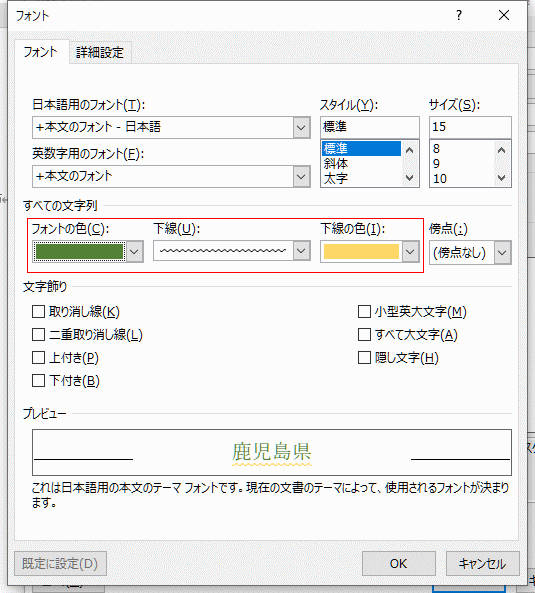Enable 小型英大文字 checkbox
Image resolution: width=535 pixels, height=593 pixels.
click(x=364, y=312)
